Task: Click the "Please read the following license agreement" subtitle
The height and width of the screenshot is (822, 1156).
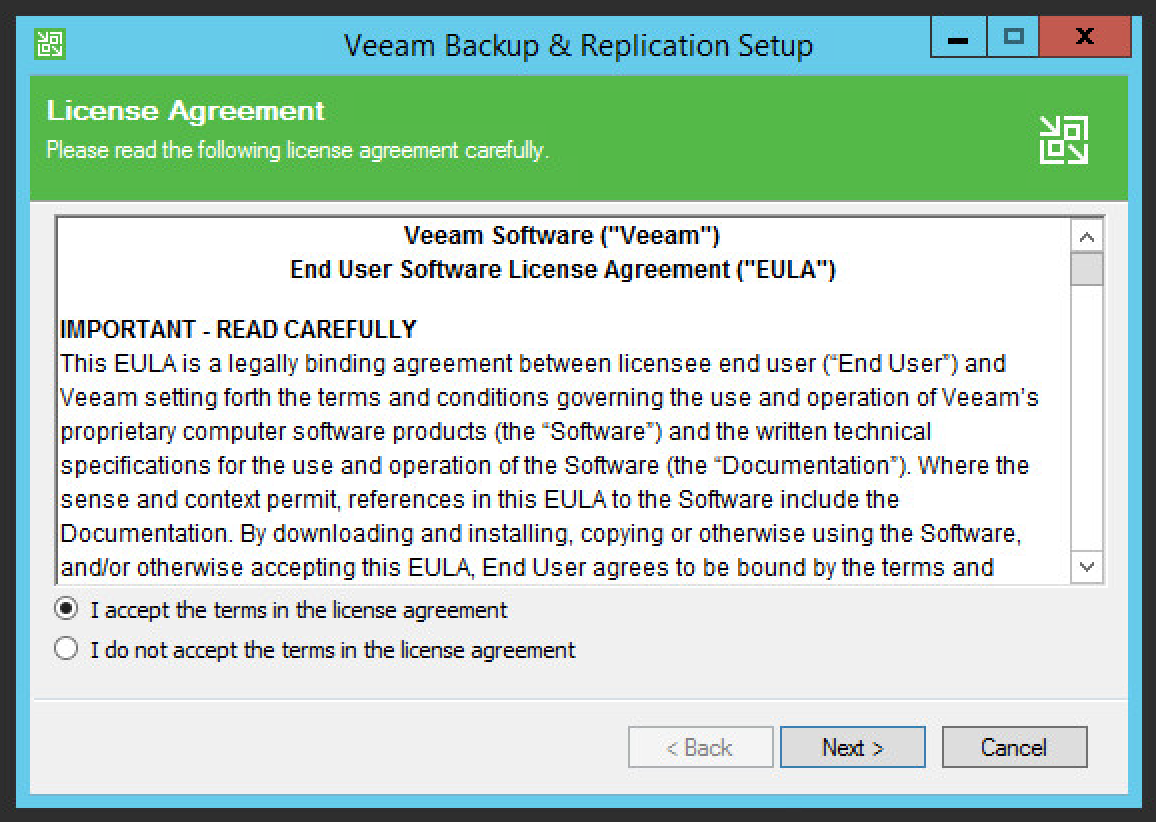Action: pos(298,151)
